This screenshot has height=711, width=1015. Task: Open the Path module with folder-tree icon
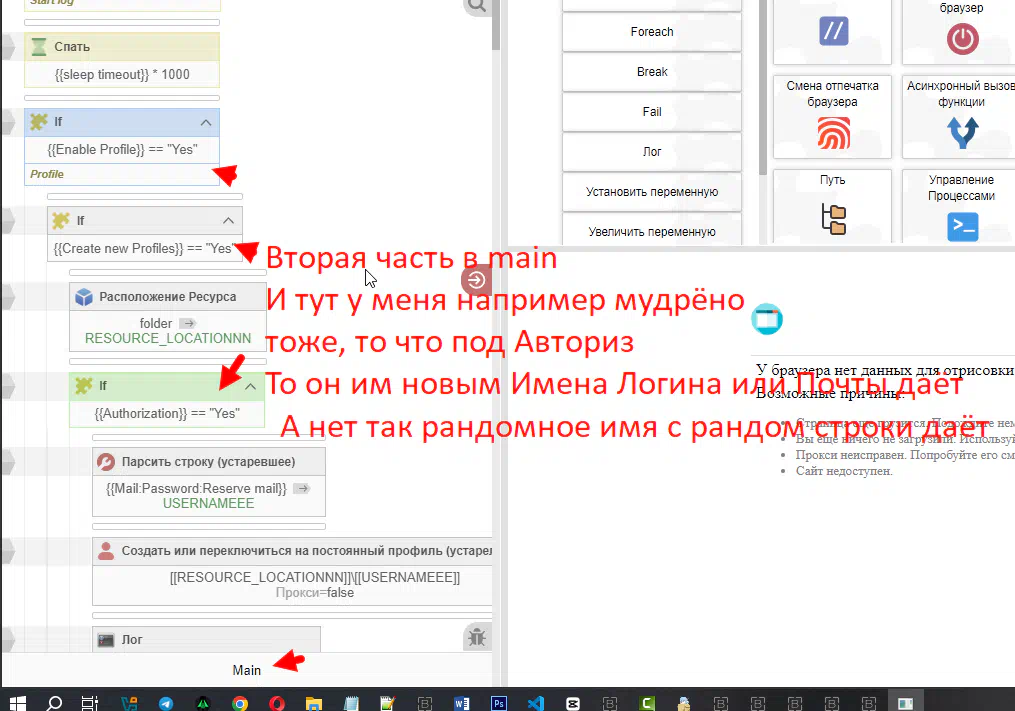pos(832,205)
